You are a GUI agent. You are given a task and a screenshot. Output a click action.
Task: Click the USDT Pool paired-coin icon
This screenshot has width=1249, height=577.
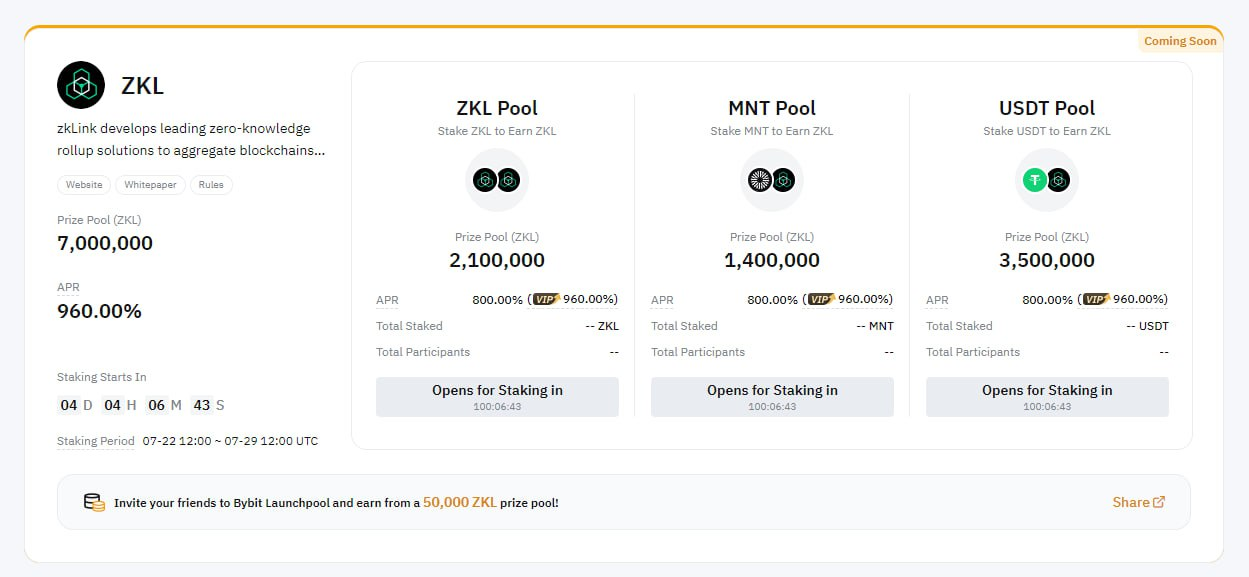(1047, 180)
